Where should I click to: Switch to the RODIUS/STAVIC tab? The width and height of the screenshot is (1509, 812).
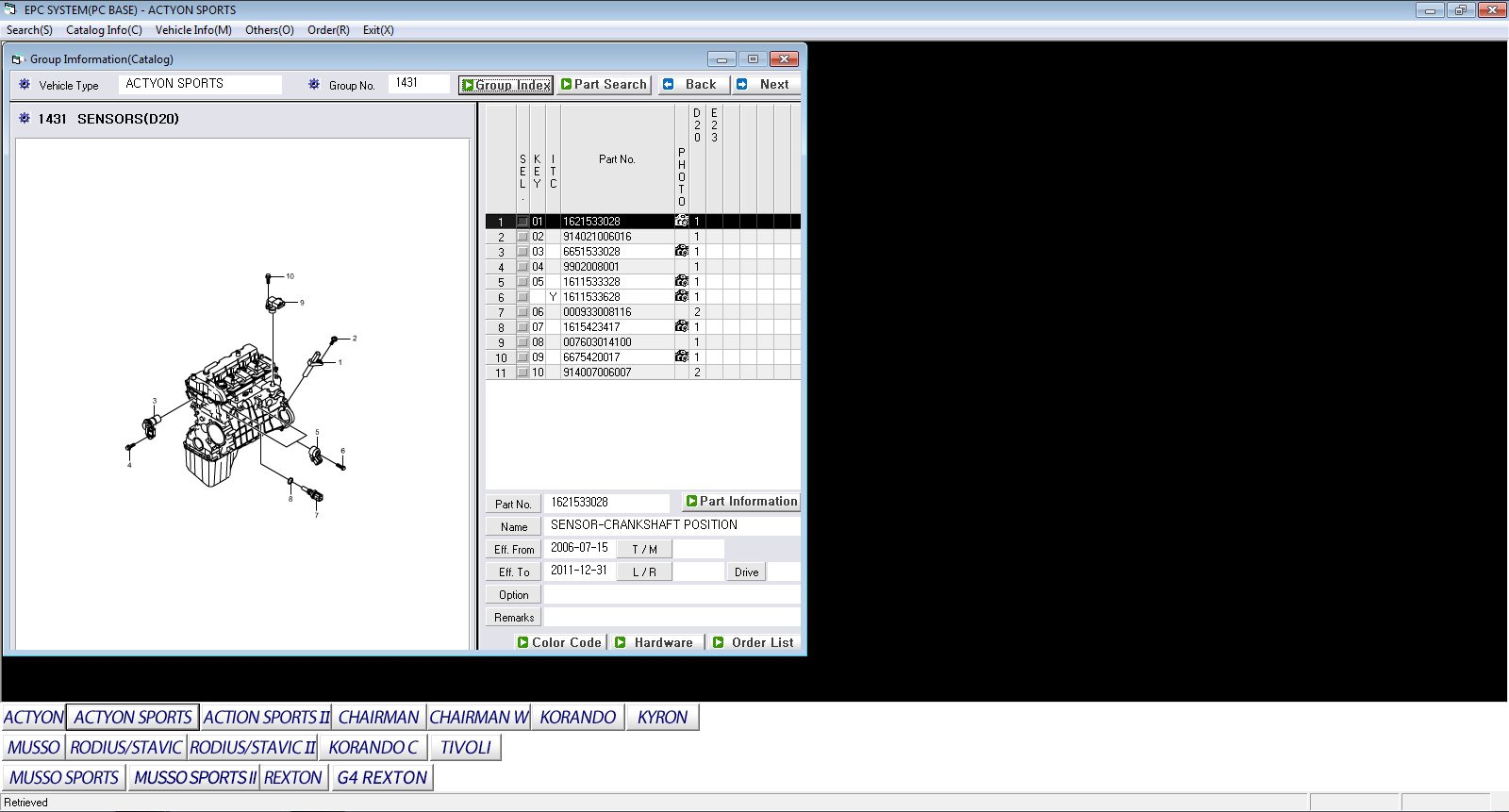point(126,748)
